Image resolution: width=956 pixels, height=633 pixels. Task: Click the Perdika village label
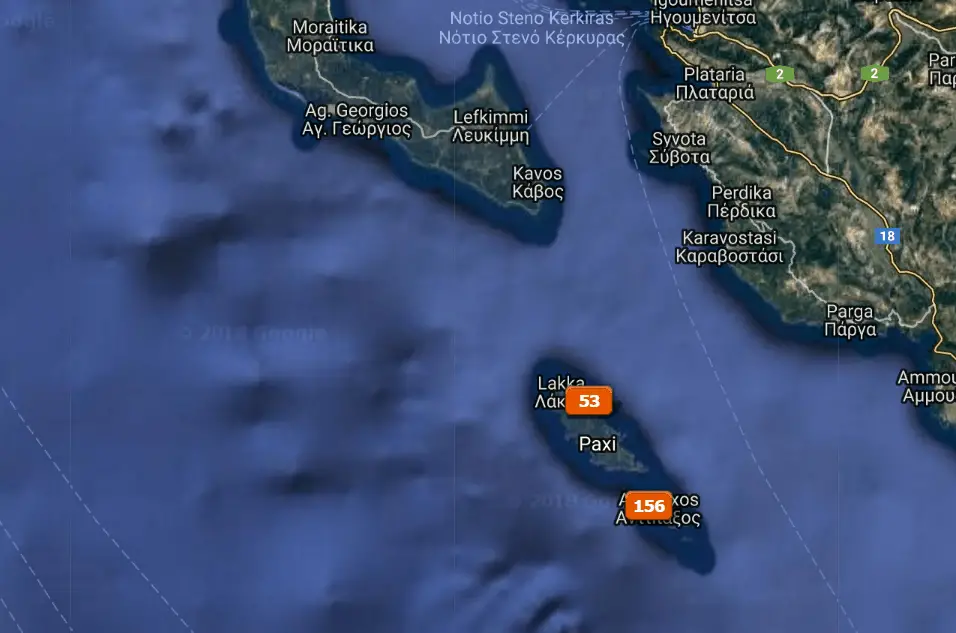[741, 202]
